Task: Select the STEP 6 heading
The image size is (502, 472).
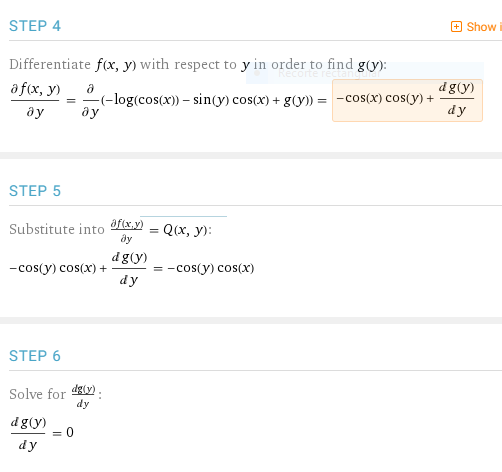Action: click(35, 356)
